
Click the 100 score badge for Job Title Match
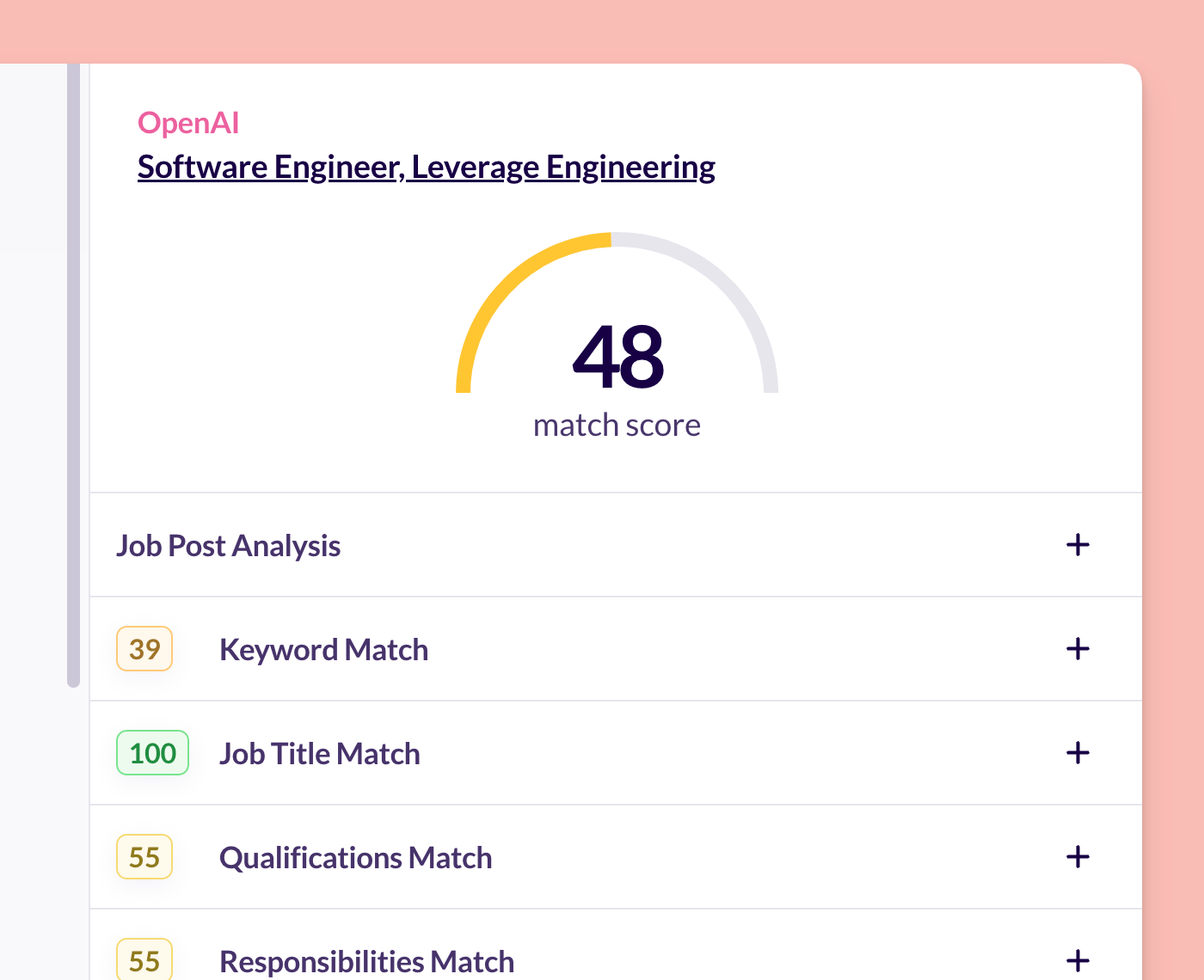[x=152, y=753]
